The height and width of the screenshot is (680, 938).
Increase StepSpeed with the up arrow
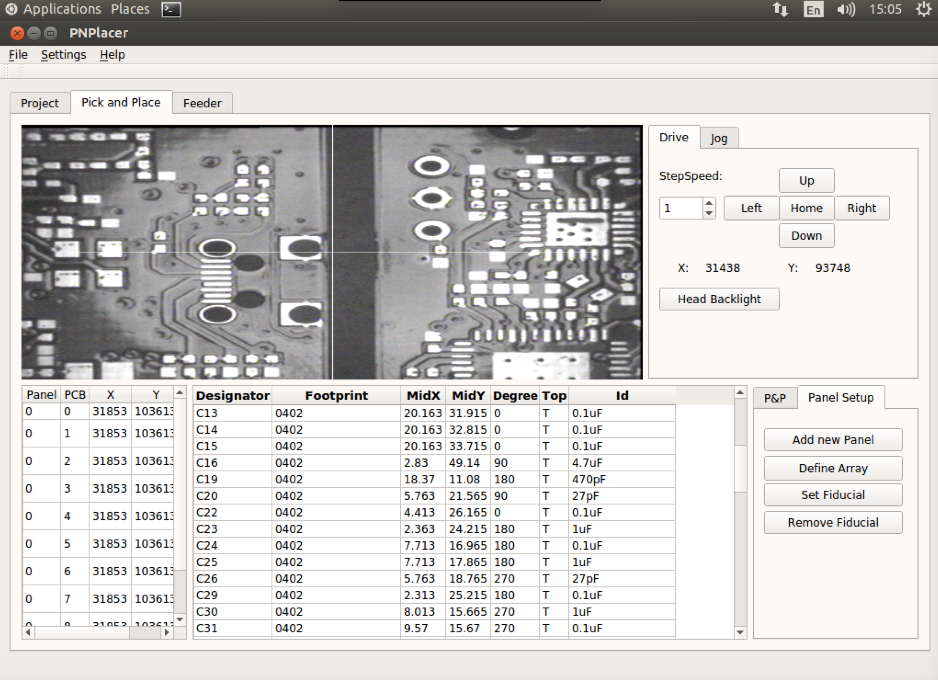[x=709, y=203]
